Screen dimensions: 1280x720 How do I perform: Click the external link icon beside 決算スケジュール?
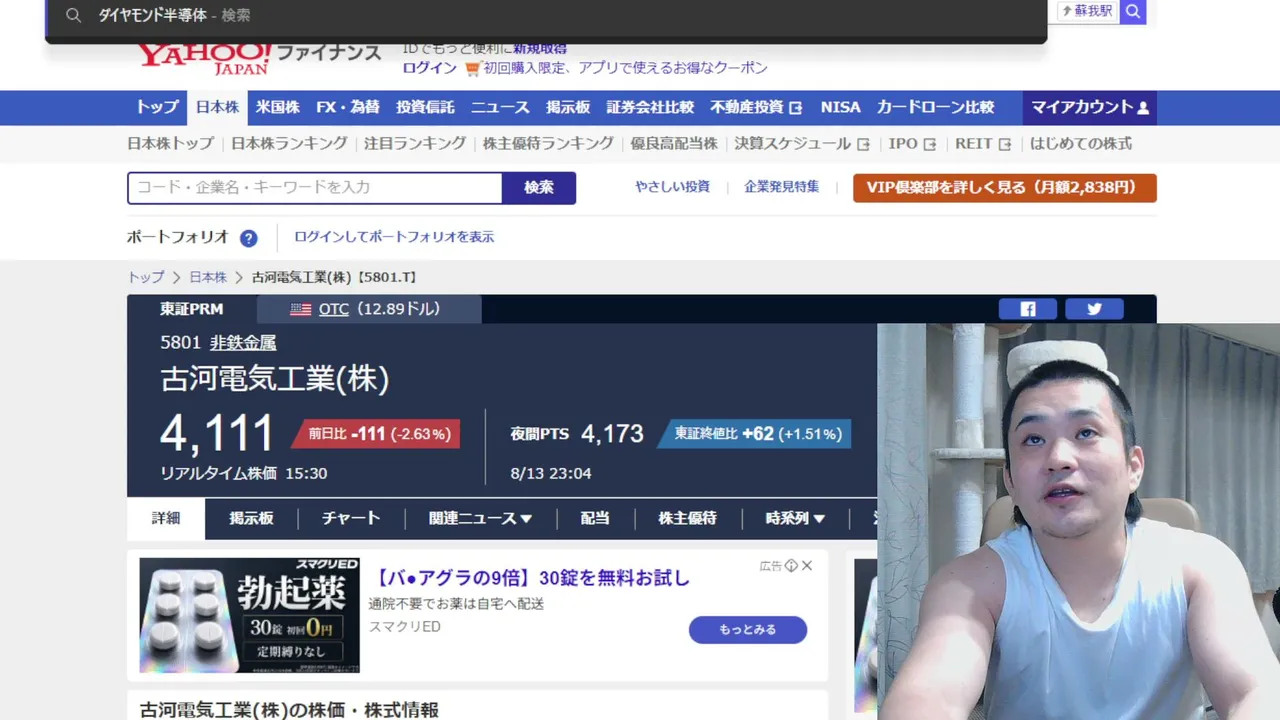[863, 144]
